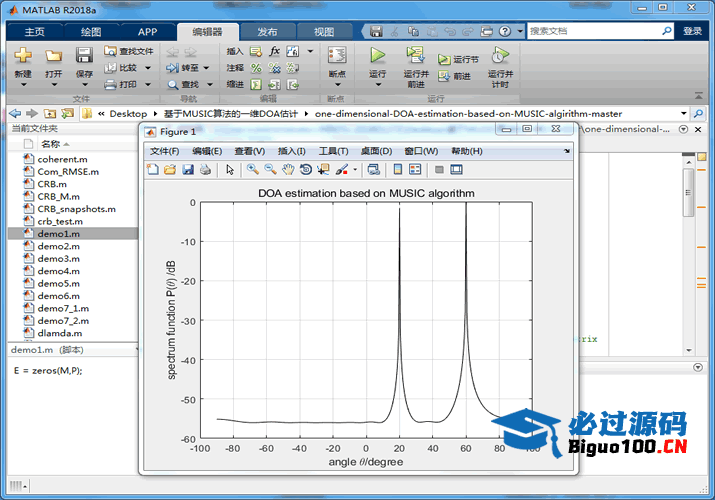Click the Login (登录) link
The width and height of the screenshot is (715, 500).
click(x=692, y=31)
